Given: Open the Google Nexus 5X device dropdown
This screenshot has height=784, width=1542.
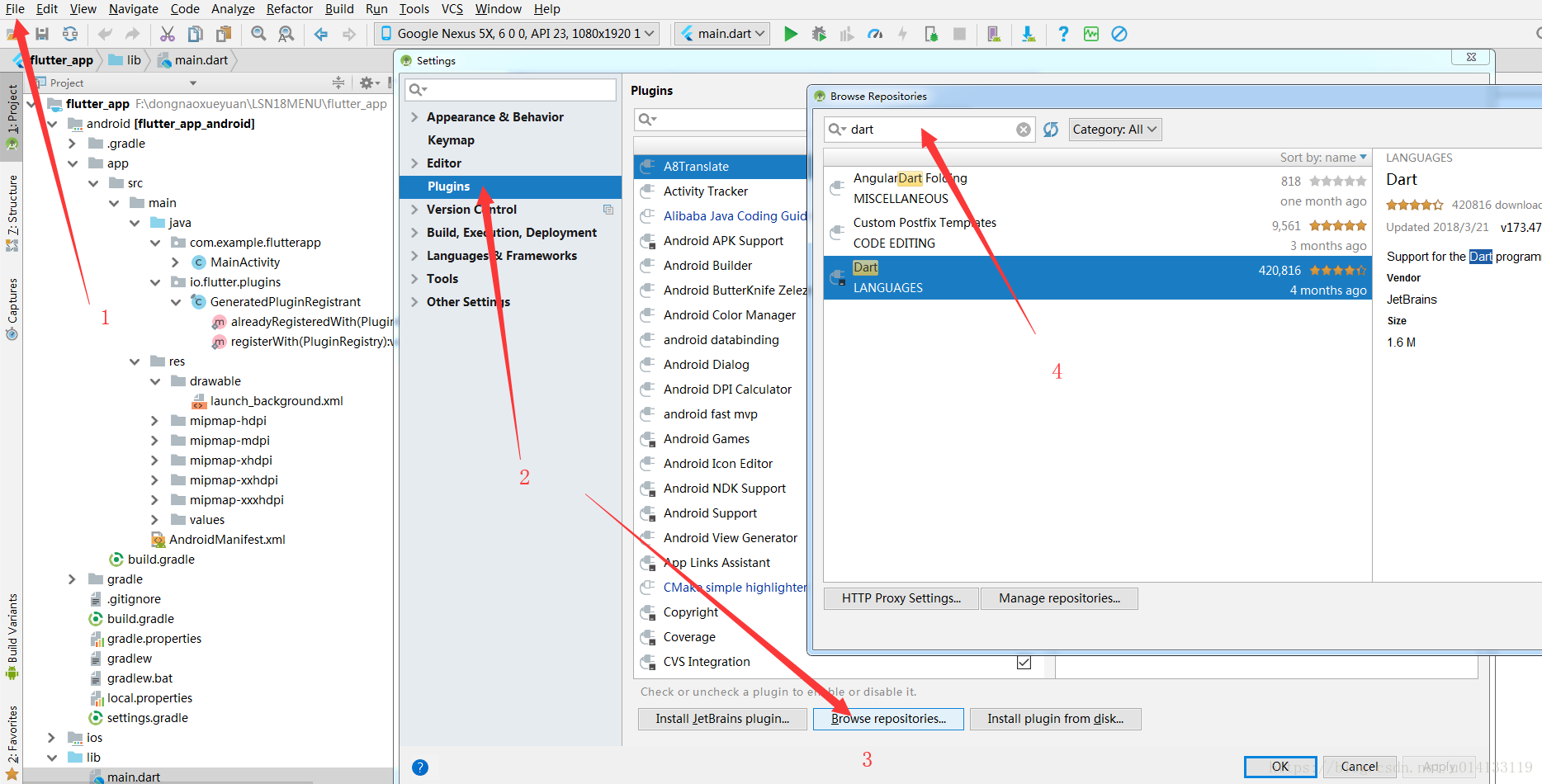Looking at the screenshot, I should click(518, 34).
